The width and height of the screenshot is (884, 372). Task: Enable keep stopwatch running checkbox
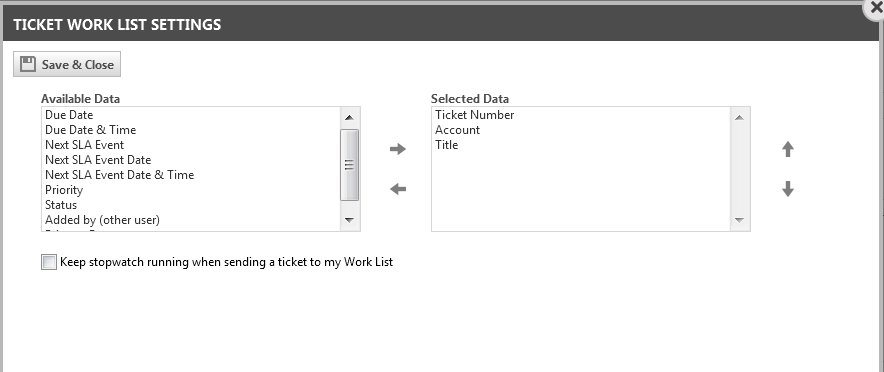(49, 262)
